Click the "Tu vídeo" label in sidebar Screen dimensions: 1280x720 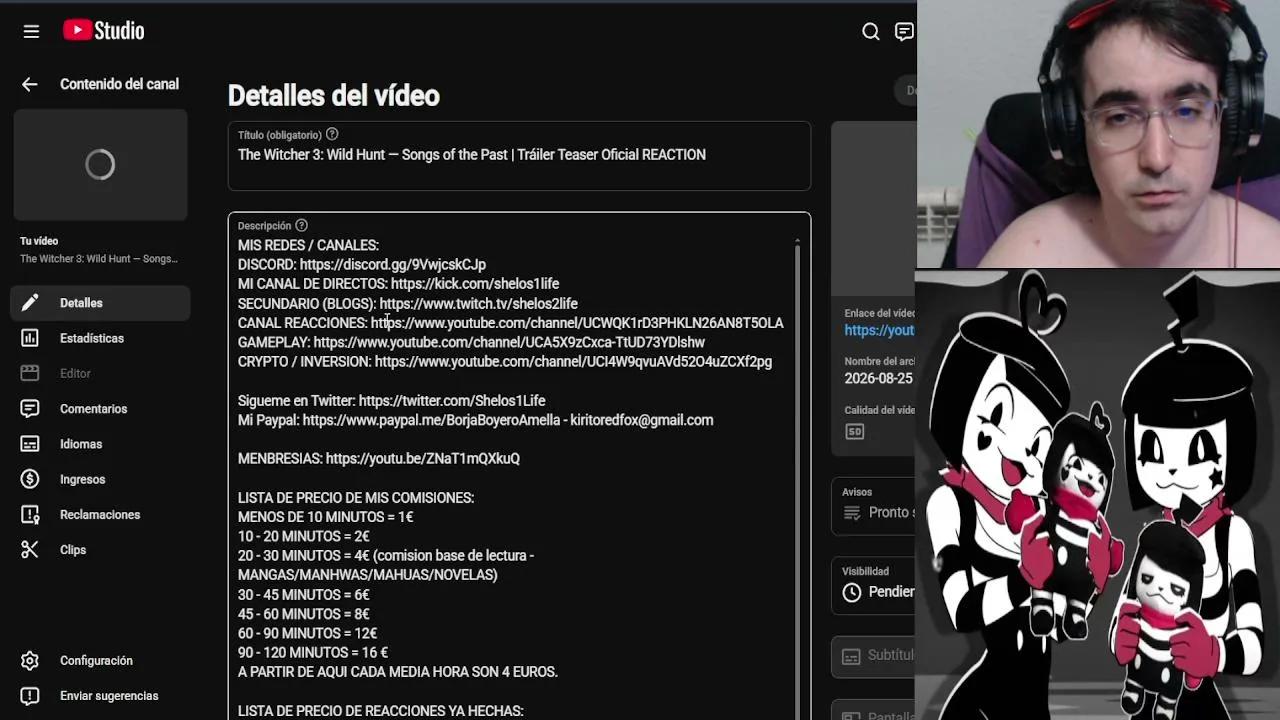(x=39, y=241)
